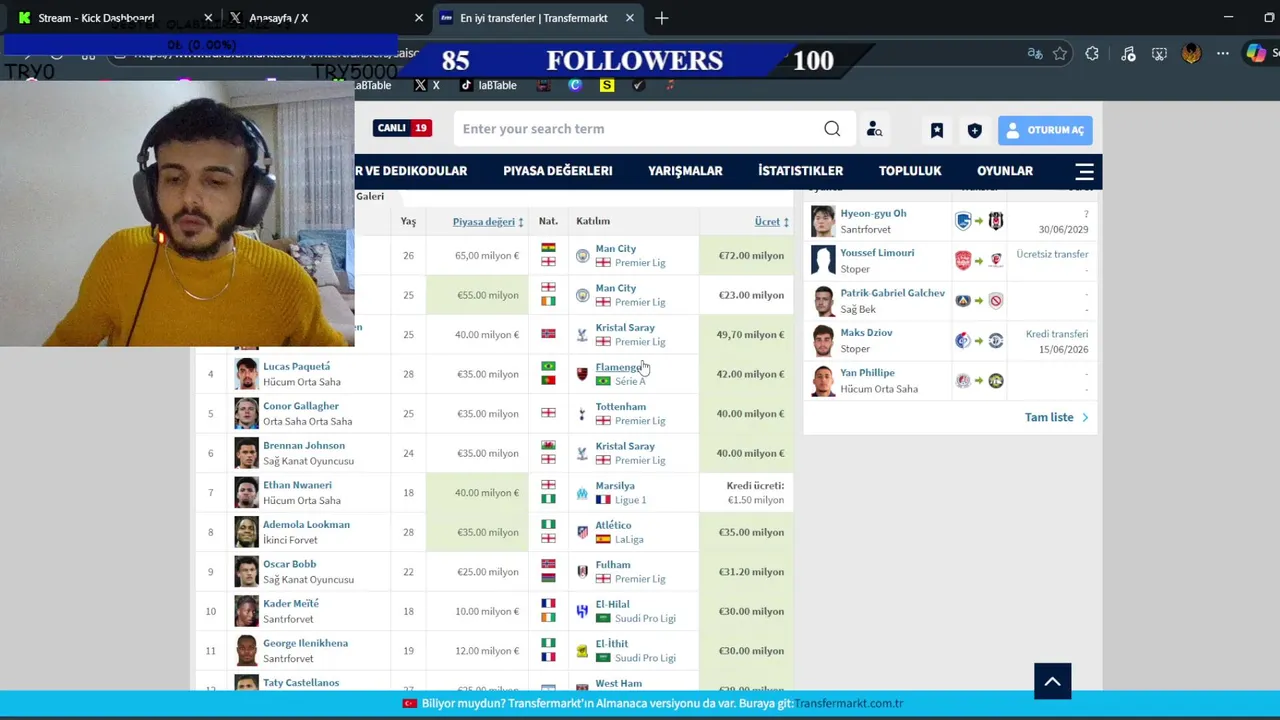Click the X bookmark in bookmarks bar
The height and width of the screenshot is (720, 1280).
427,86
